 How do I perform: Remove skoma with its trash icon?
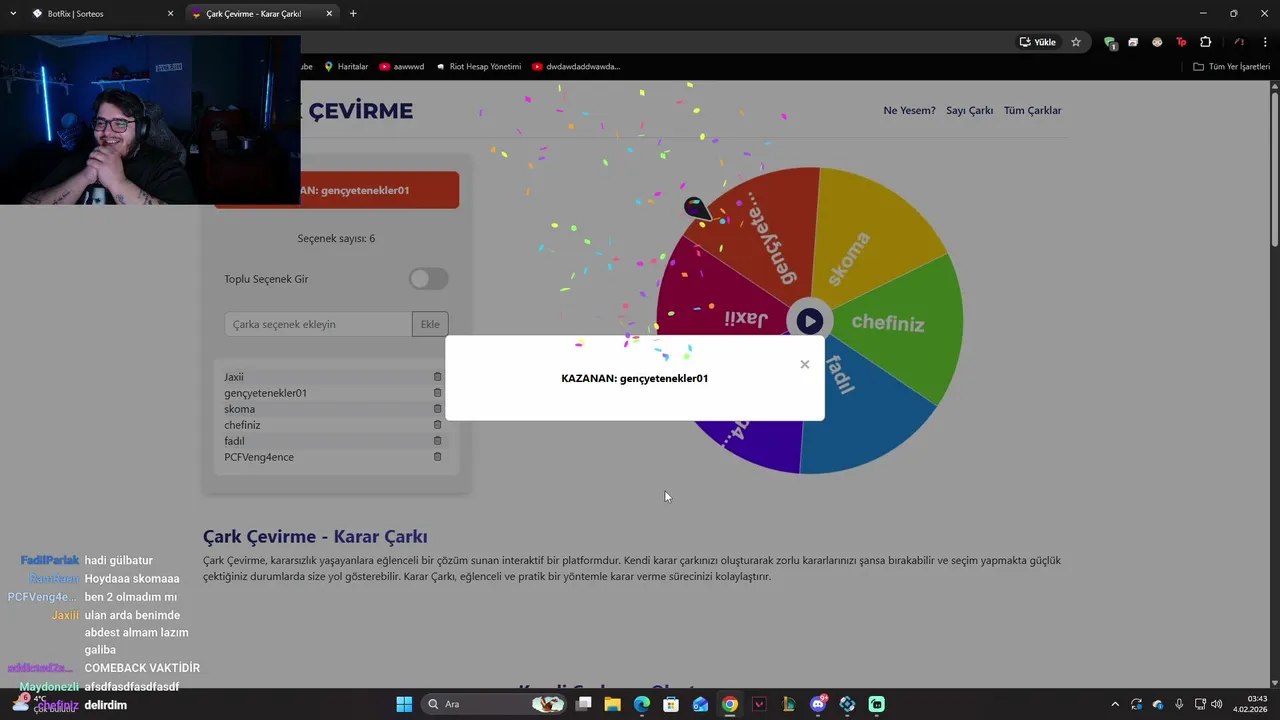(x=437, y=409)
